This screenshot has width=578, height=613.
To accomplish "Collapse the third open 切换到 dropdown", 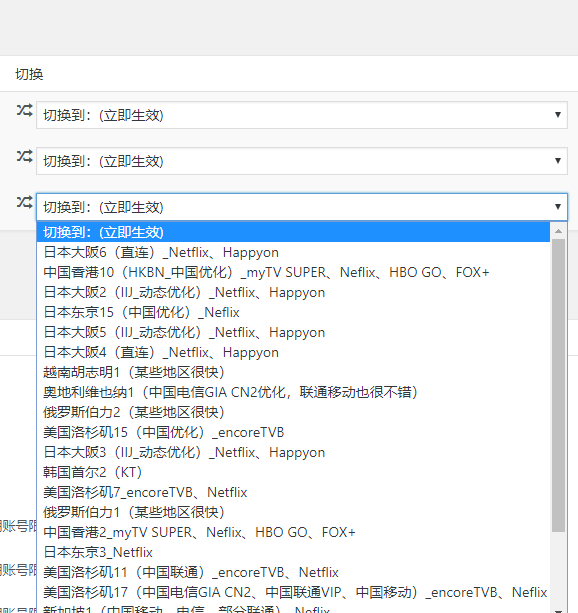I will pyautogui.click(x=302, y=207).
